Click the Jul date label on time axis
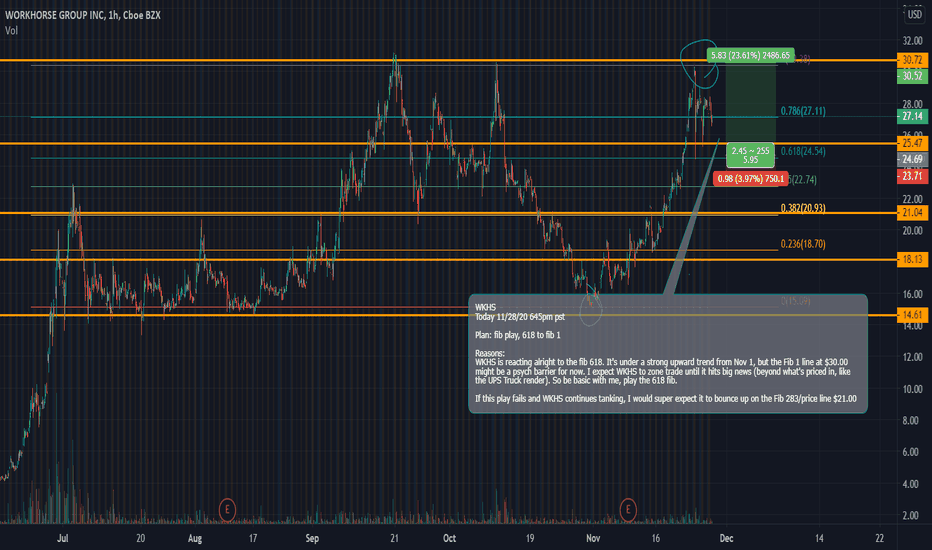This screenshot has height=550, width=932. tap(62, 538)
